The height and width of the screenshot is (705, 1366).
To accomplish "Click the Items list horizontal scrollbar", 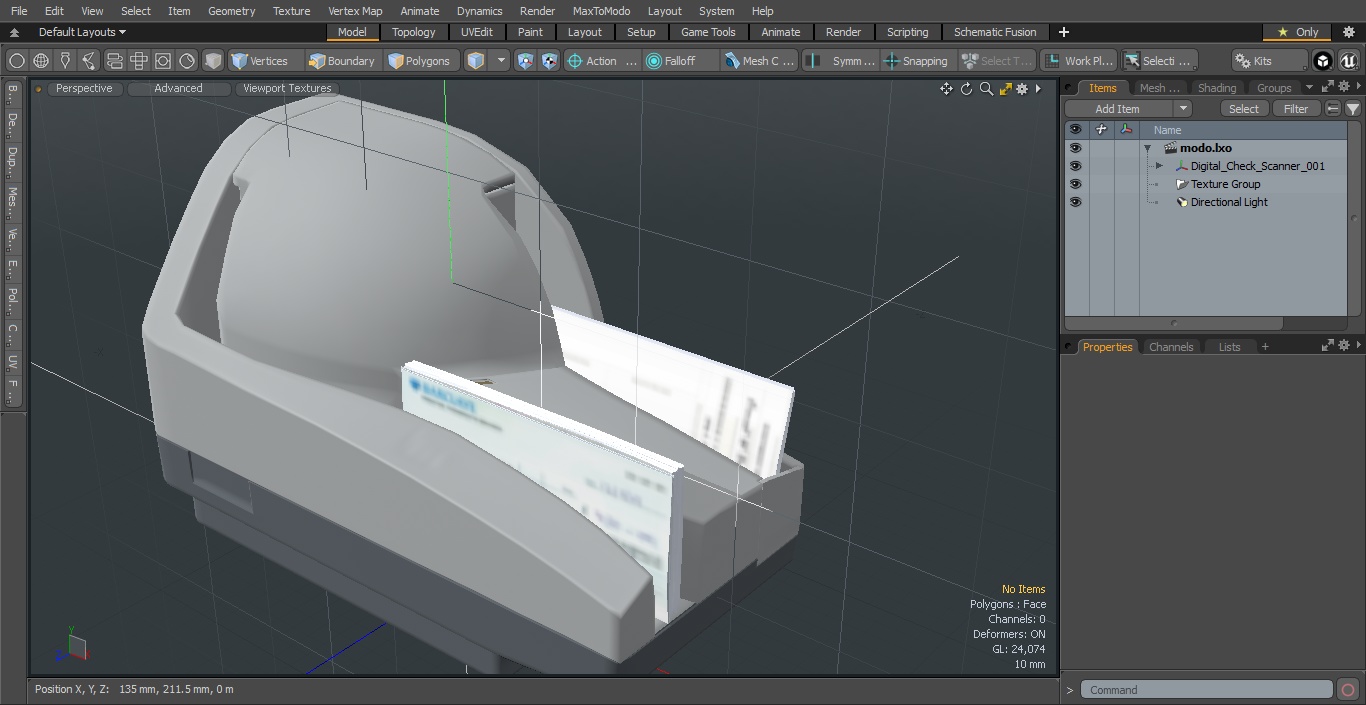I will (x=1173, y=323).
